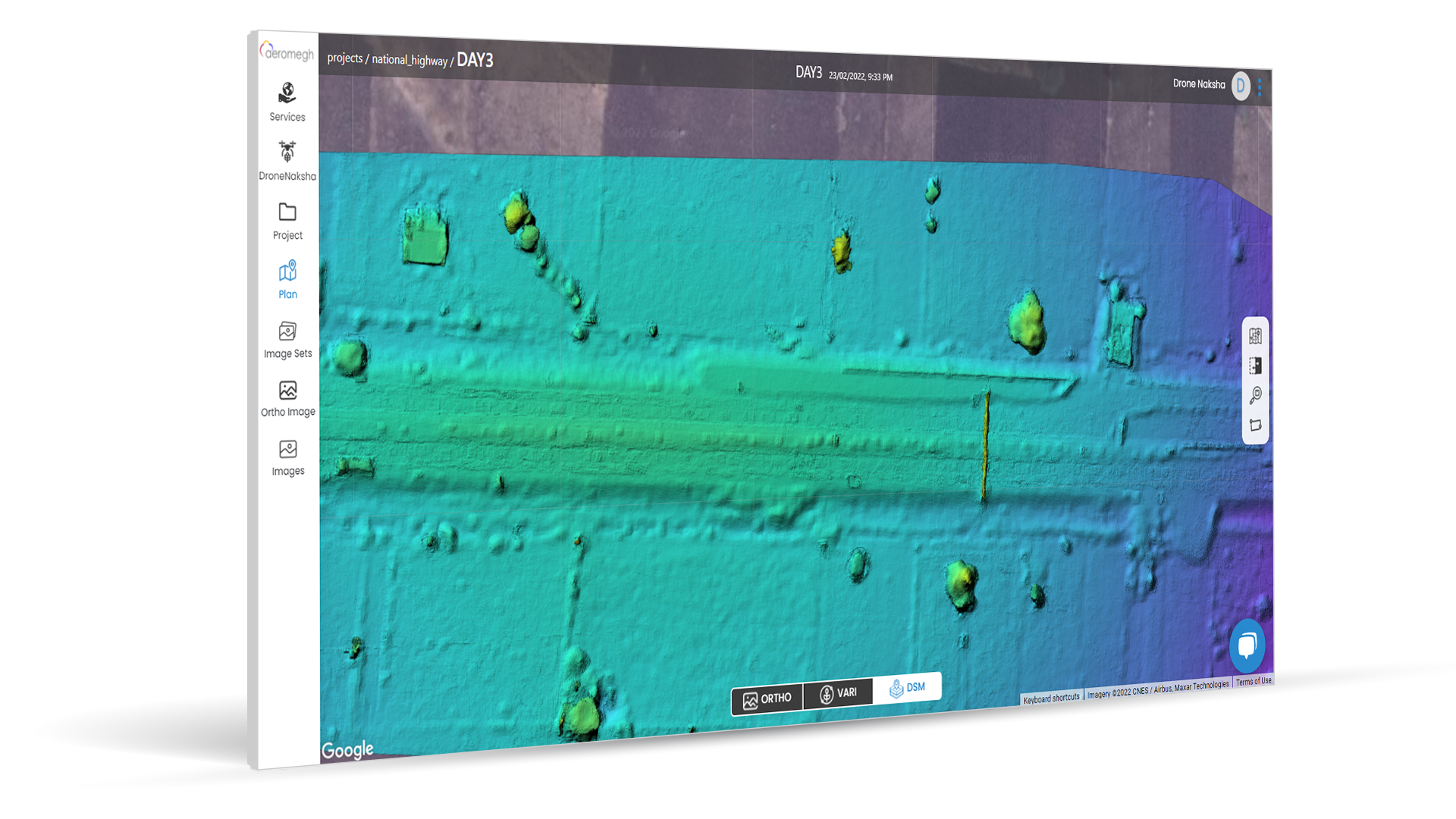This screenshot has width=1456, height=819.
Task: Open the Terms of Use link
Action: pos(1254,681)
